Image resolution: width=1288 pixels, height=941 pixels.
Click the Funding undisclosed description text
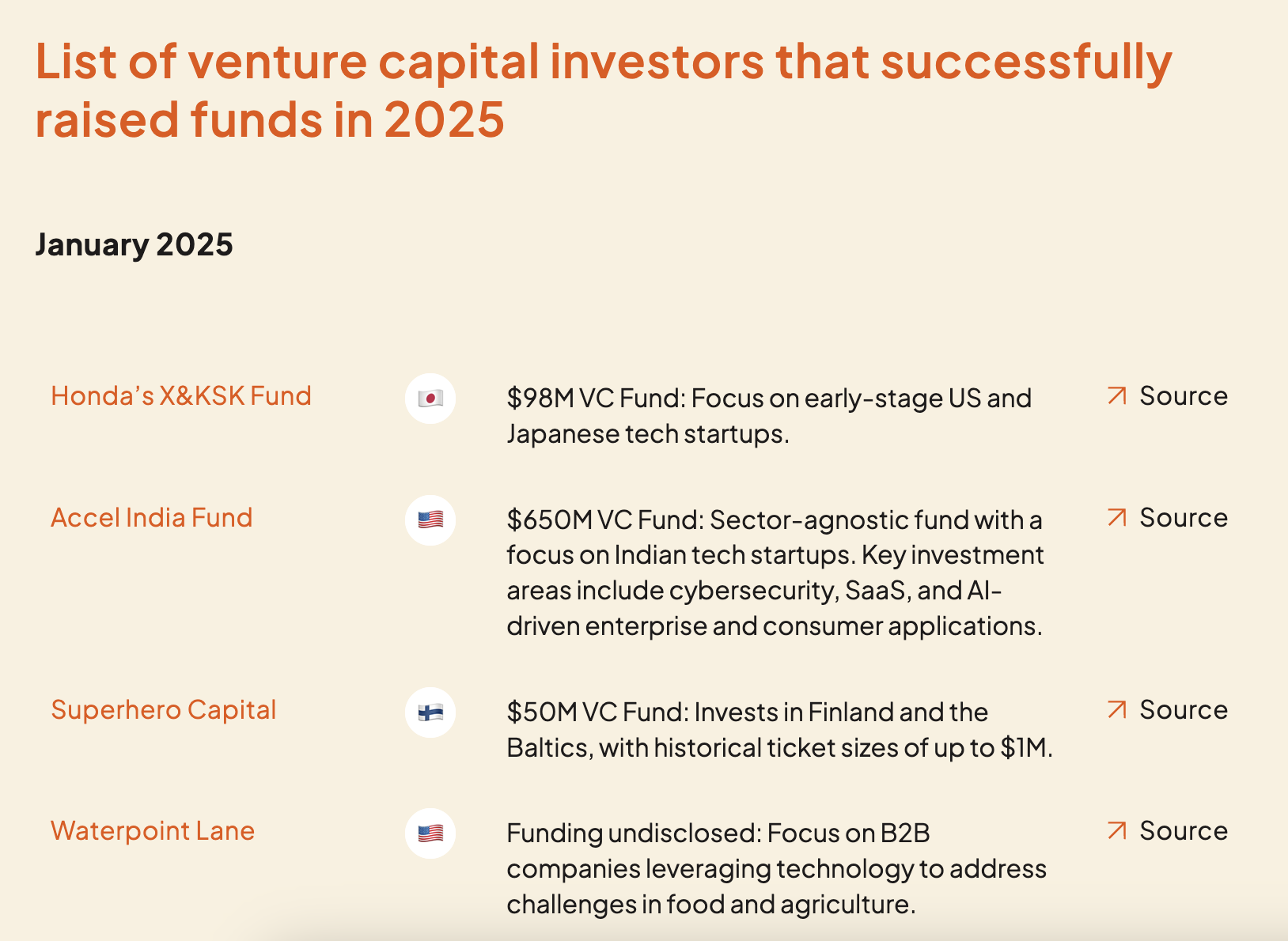pos(775,869)
